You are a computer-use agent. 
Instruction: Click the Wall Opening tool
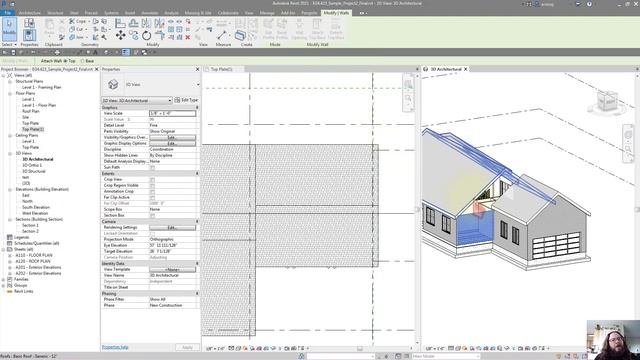point(299,29)
